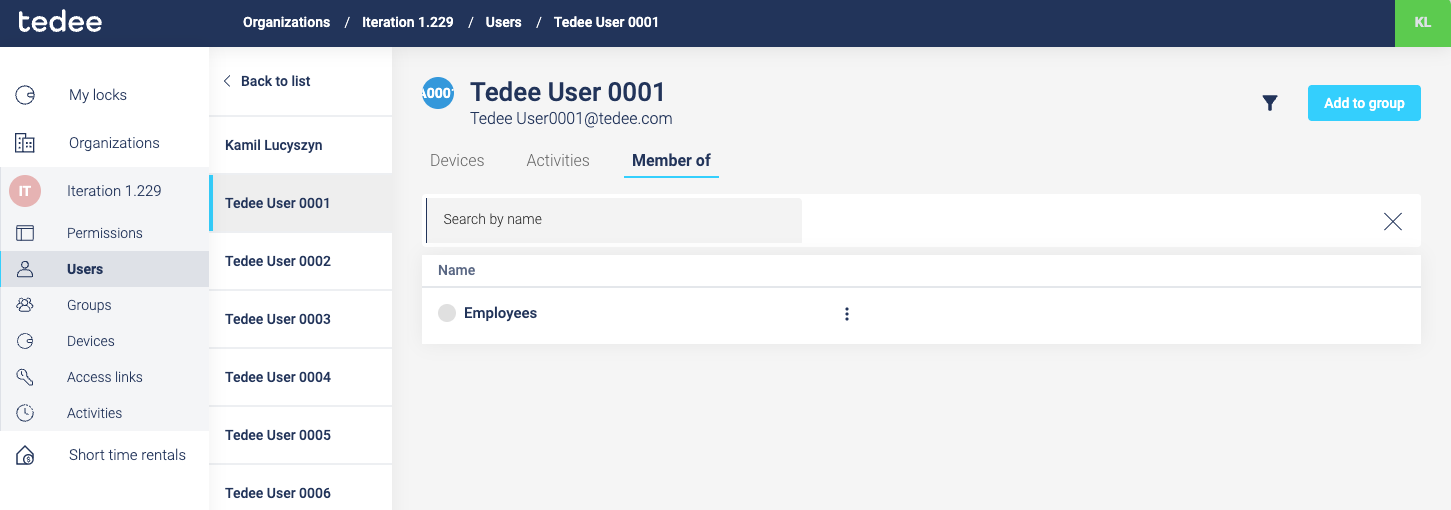Click the Add to group button
This screenshot has height=510, width=1451.
pyautogui.click(x=1364, y=103)
